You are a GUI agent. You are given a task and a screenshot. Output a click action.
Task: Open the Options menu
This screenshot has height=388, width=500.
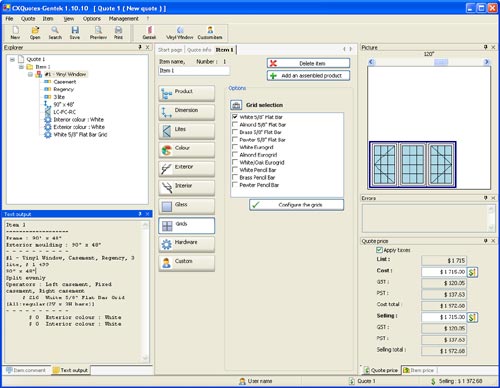tap(92, 19)
